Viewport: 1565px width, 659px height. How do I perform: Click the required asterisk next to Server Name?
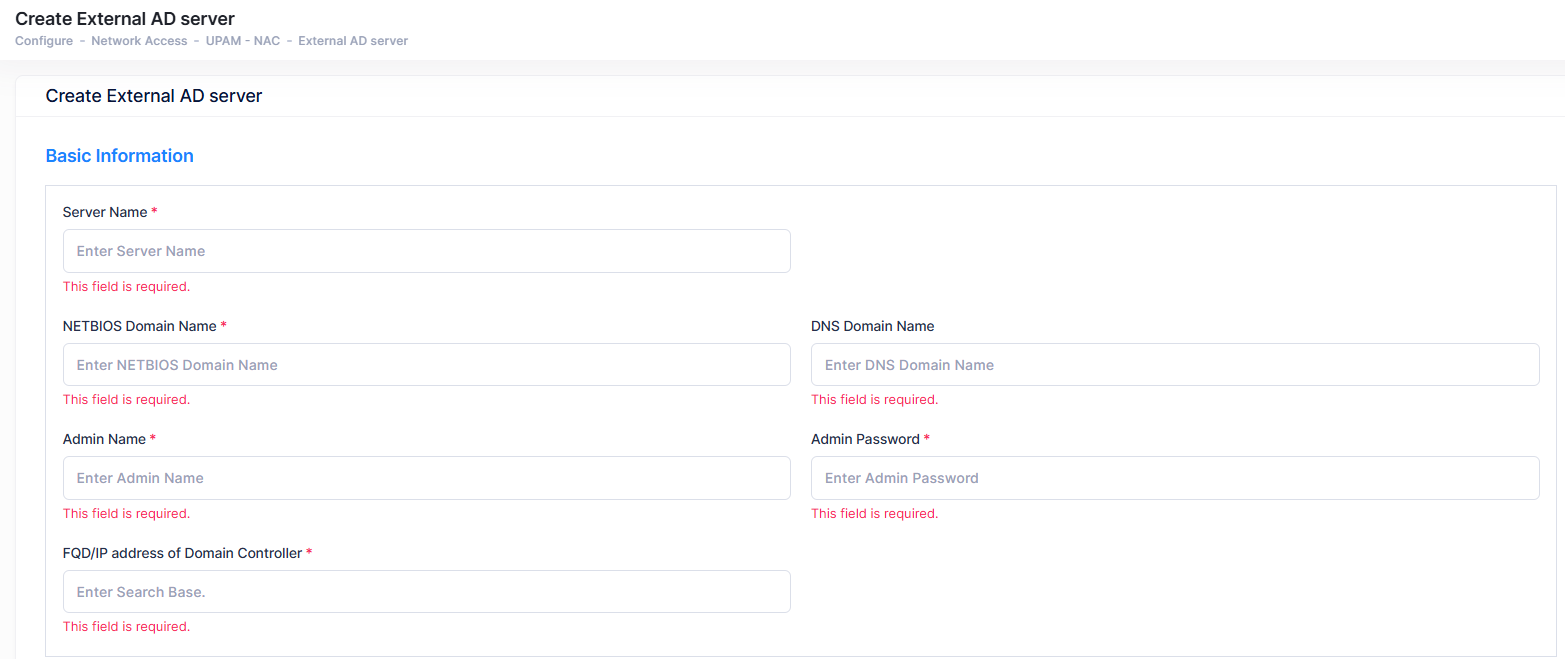coord(155,211)
